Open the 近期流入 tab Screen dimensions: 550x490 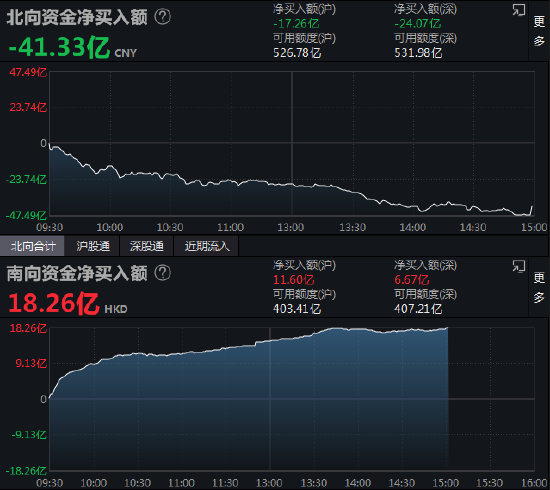[207, 246]
